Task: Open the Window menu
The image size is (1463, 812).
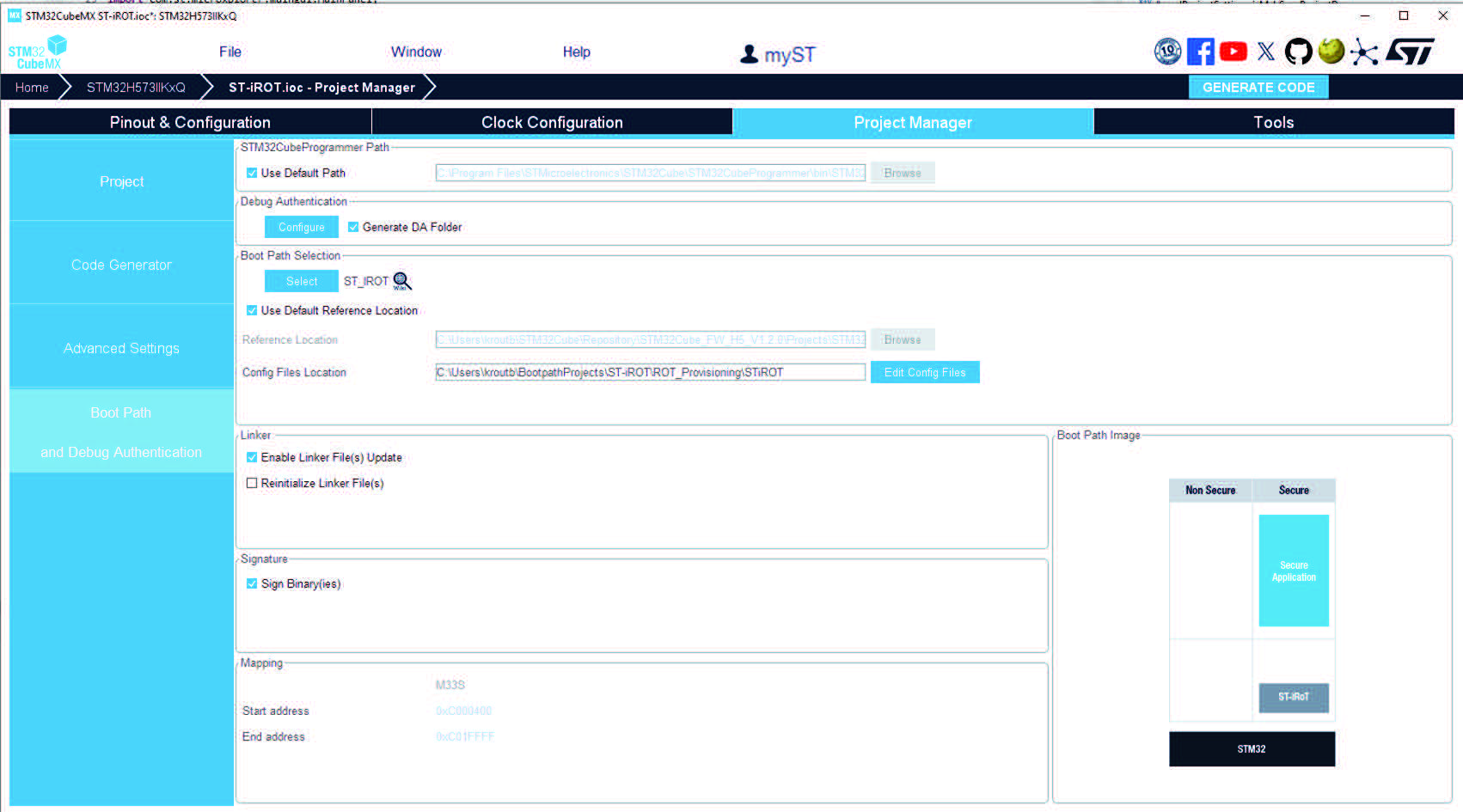Action: click(x=416, y=52)
